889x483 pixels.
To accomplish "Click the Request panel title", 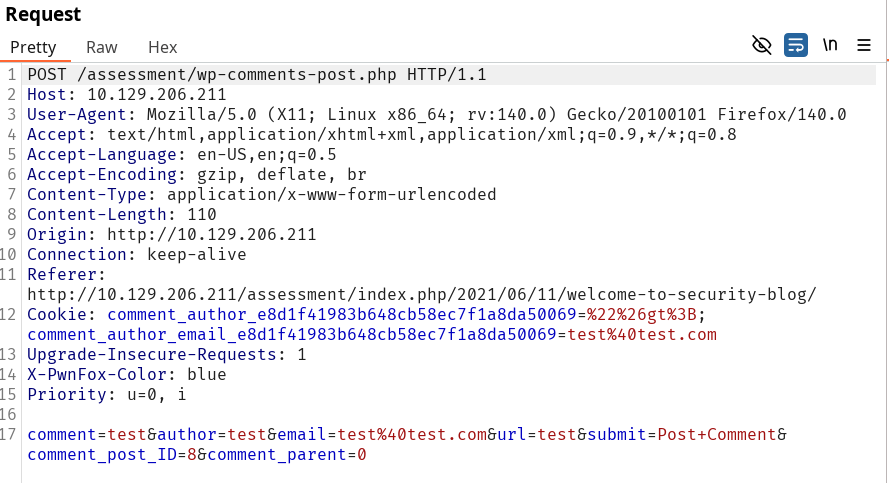I will click(x=43, y=14).
